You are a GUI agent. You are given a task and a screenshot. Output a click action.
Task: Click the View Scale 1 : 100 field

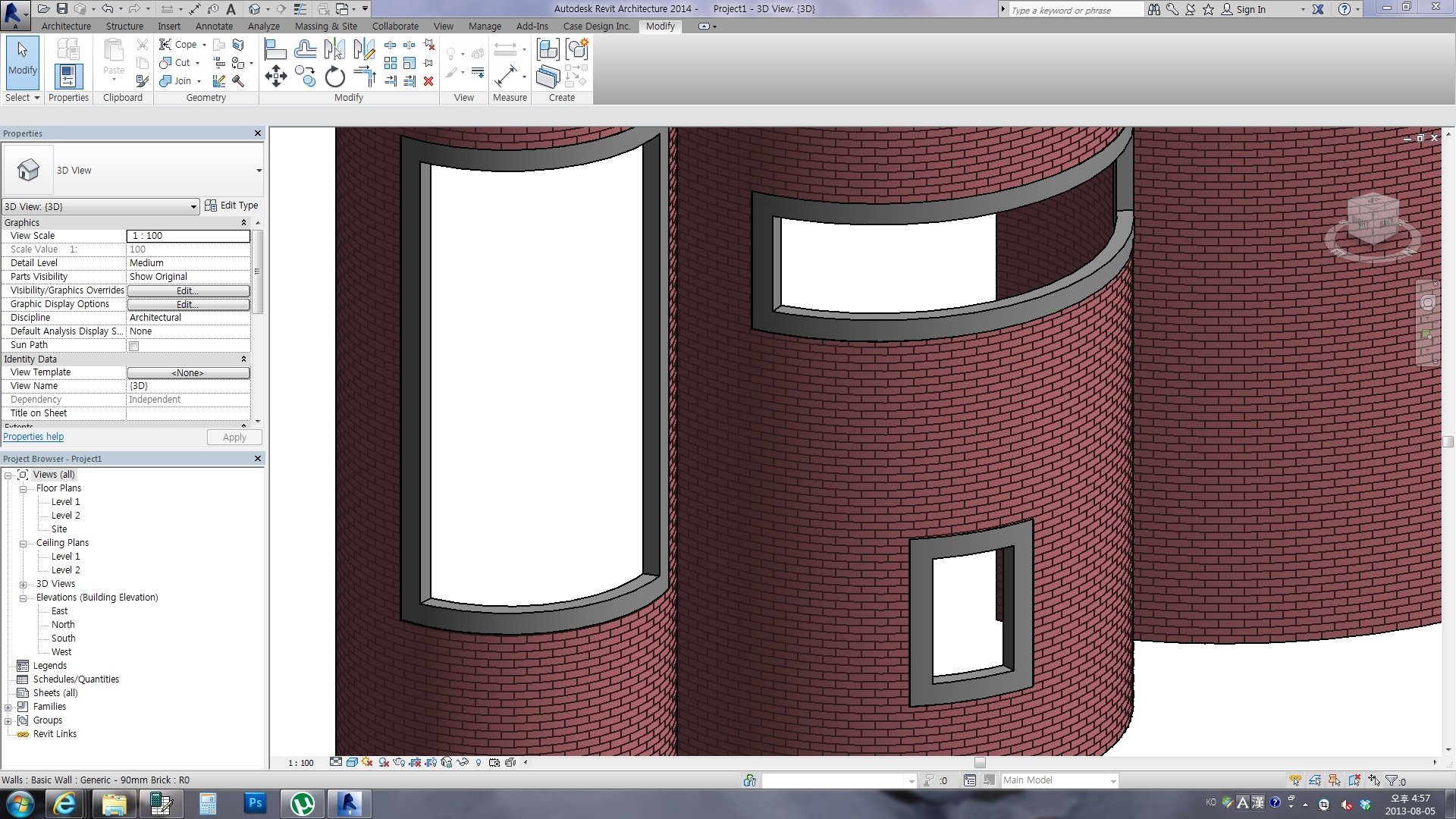click(x=188, y=236)
